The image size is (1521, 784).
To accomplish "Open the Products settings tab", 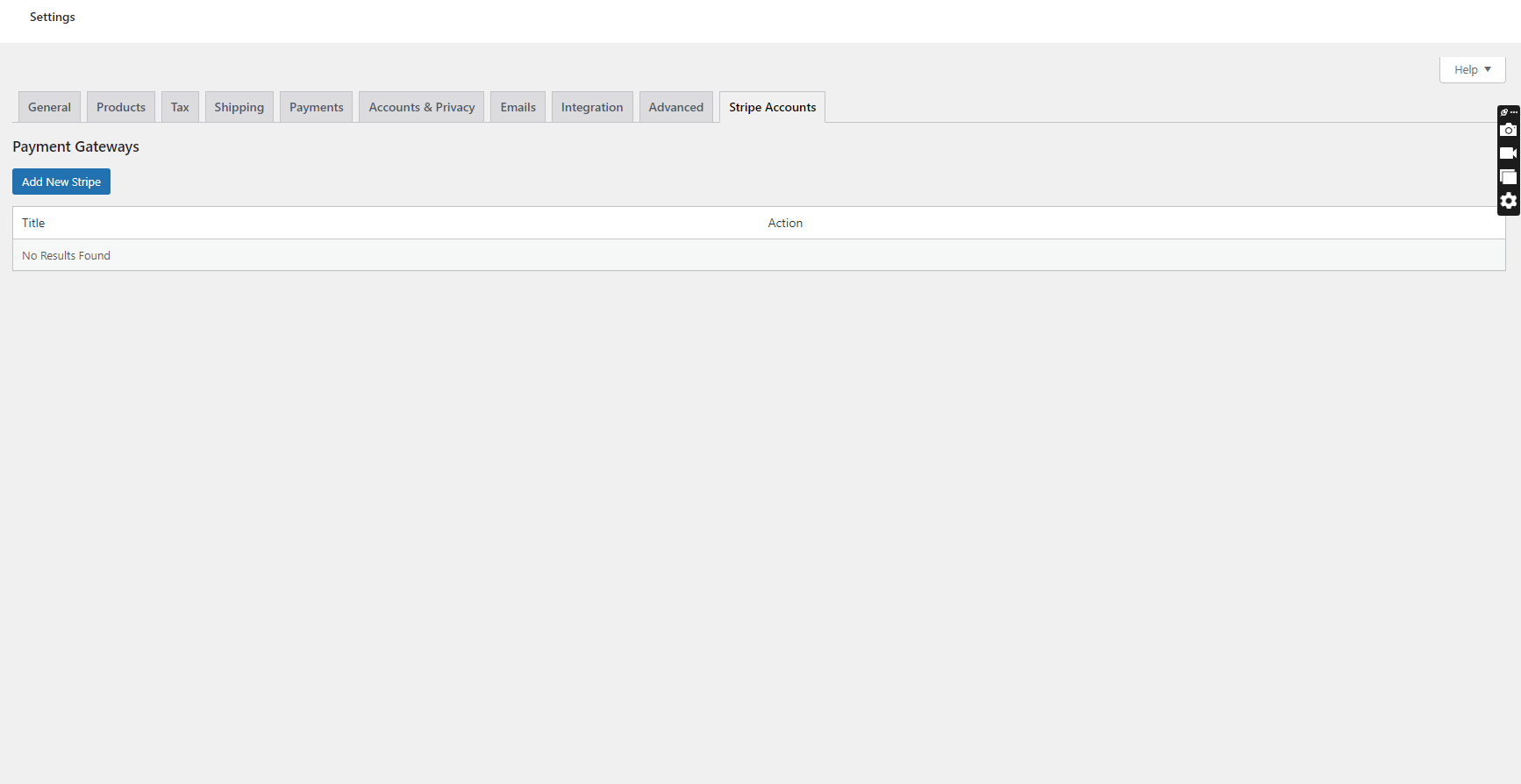I will coord(121,107).
